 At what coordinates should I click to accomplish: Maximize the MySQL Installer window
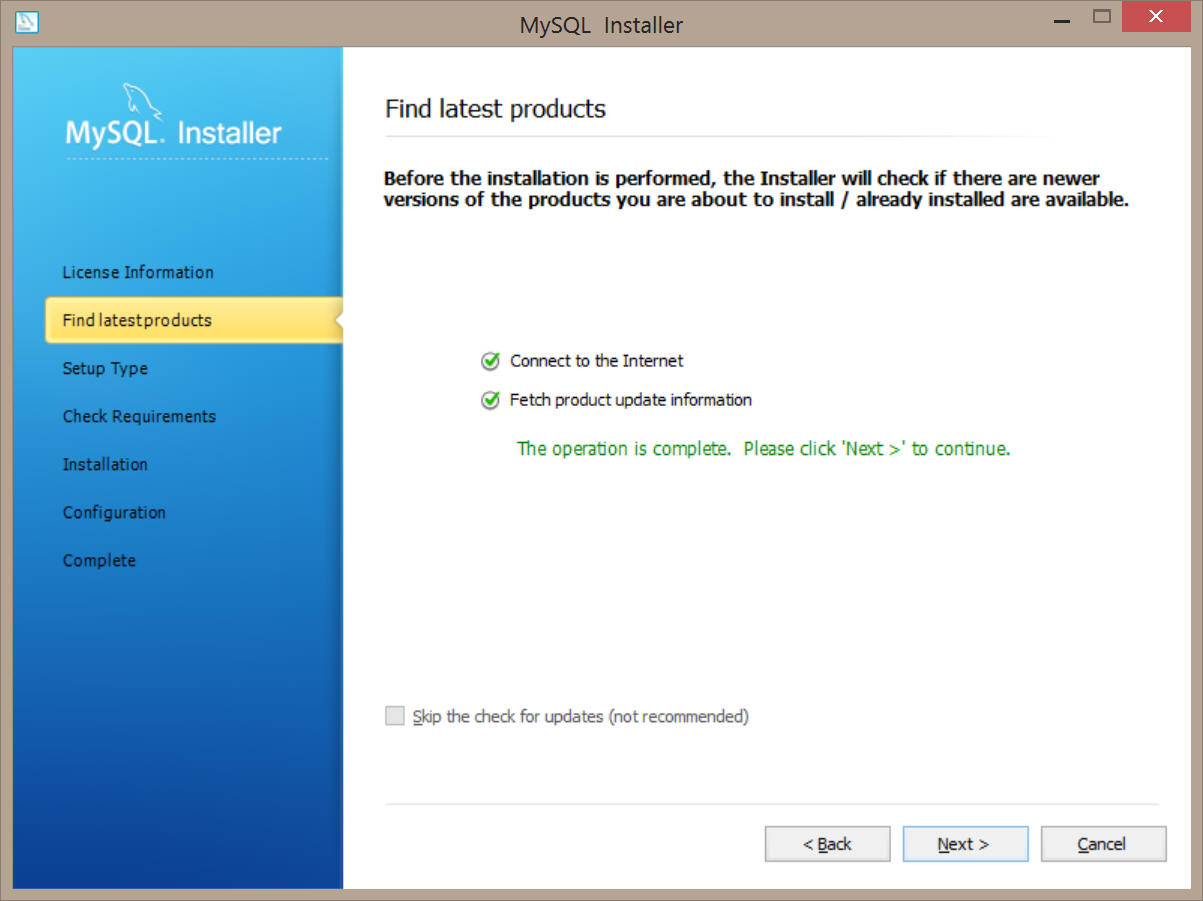point(1102,17)
